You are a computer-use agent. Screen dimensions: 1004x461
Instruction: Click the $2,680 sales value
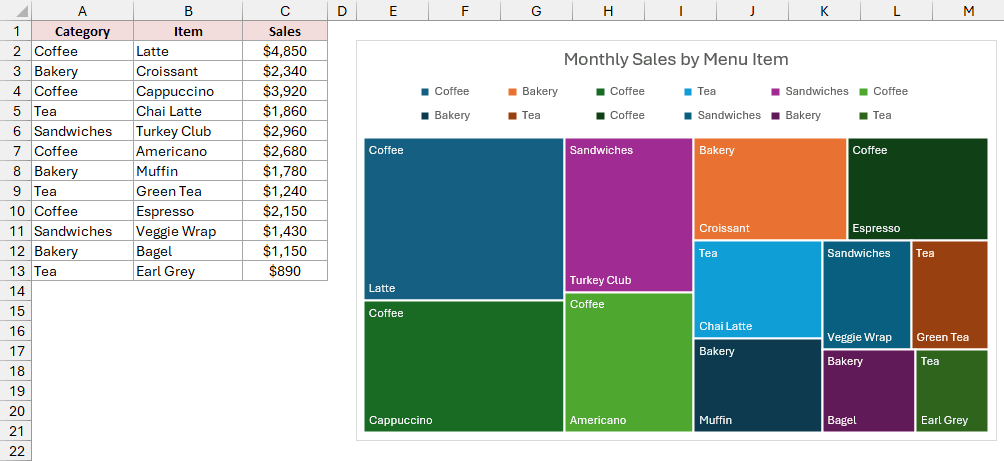[x=285, y=151]
